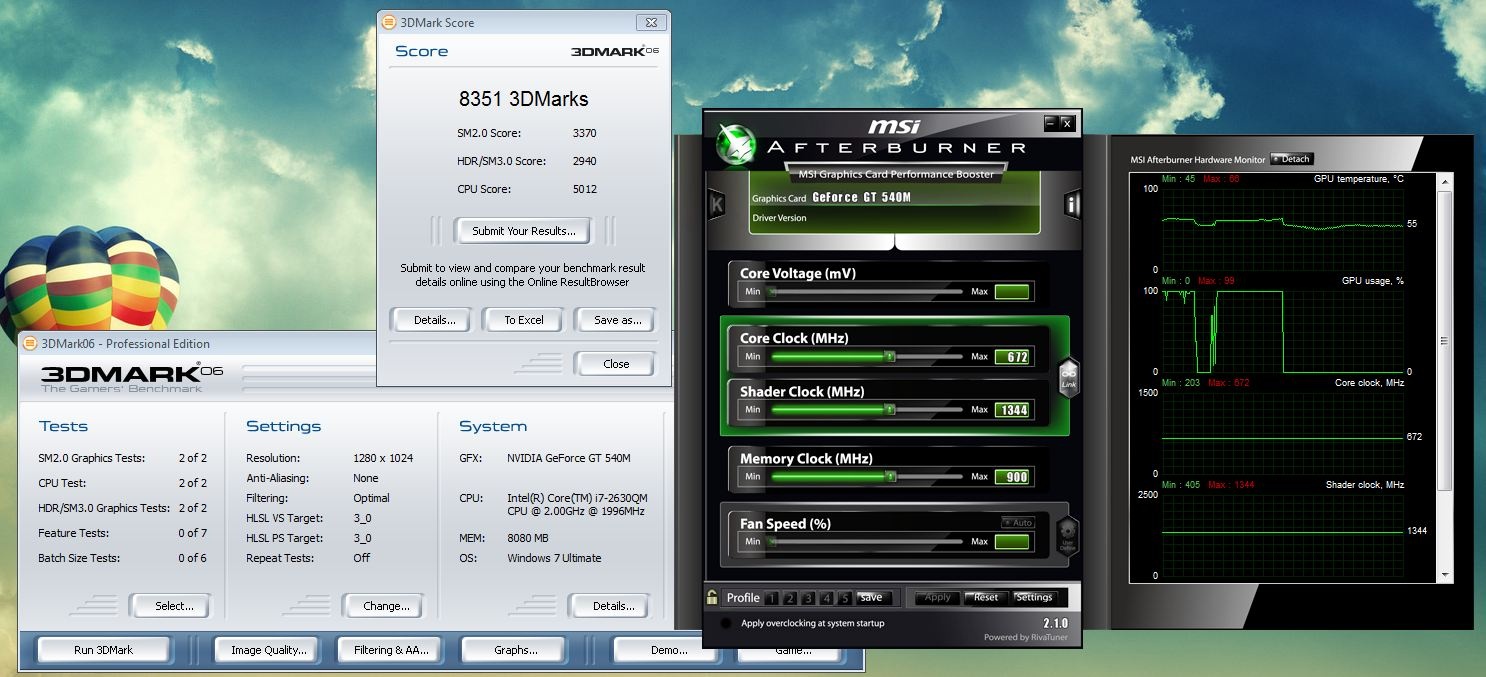Image resolution: width=1486 pixels, height=677 pixels.
Task: Click the Shader Clock slider handle
Action: (x=889, y=409)
